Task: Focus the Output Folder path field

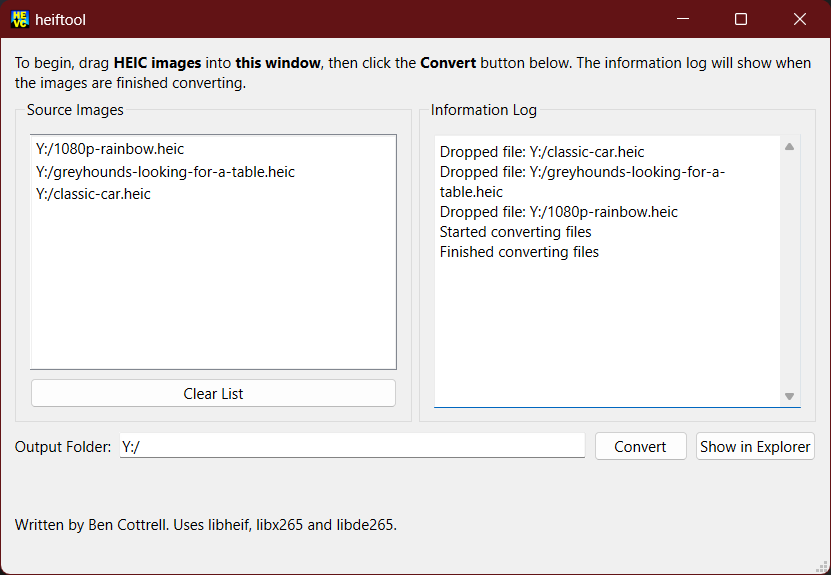Action: 350,447
